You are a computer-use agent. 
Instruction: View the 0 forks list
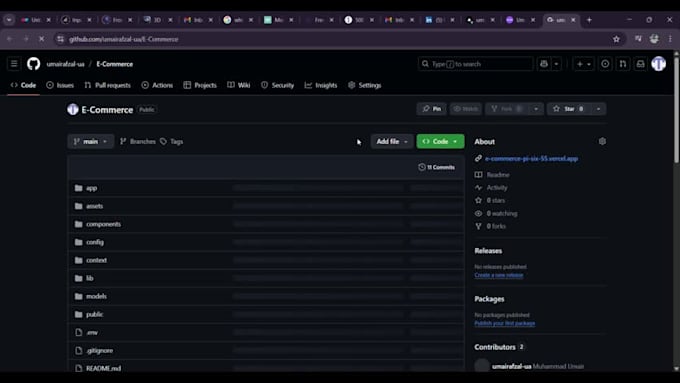[x=496, y=226]
